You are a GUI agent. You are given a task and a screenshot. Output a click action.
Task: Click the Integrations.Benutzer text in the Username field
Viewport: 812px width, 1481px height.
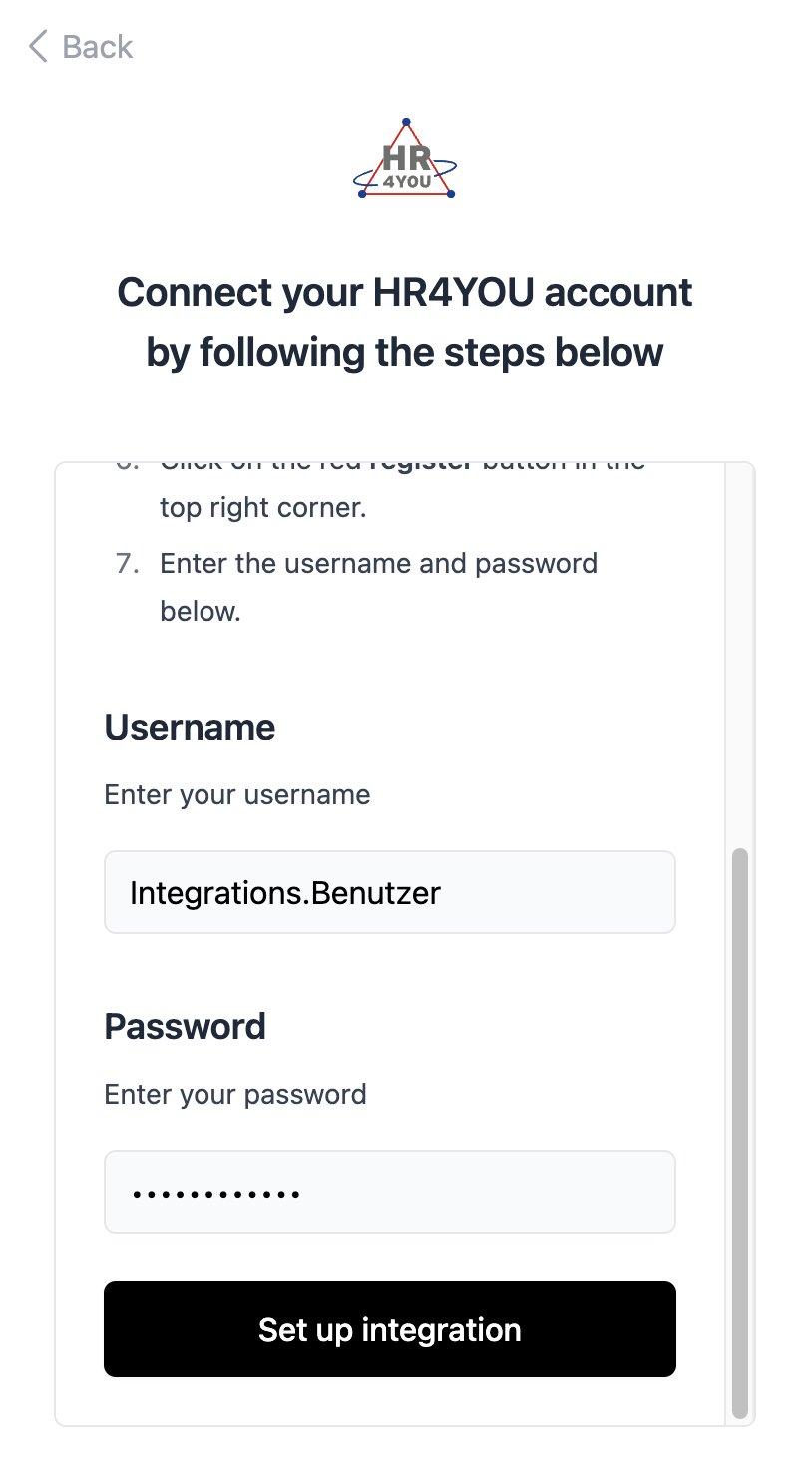(x=285, y=892)
